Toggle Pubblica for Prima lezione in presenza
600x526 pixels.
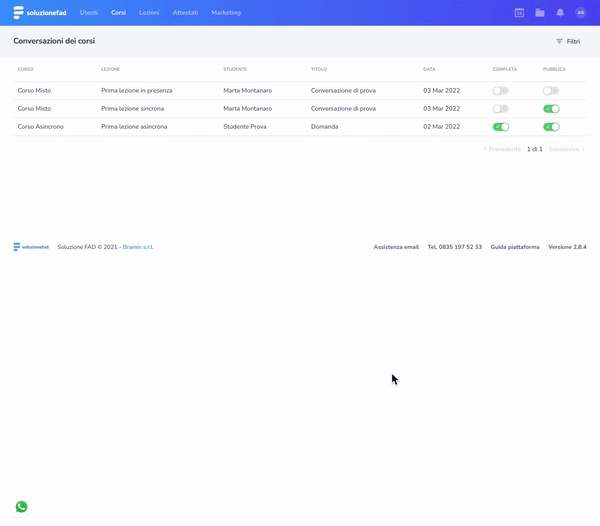[551, 91]
